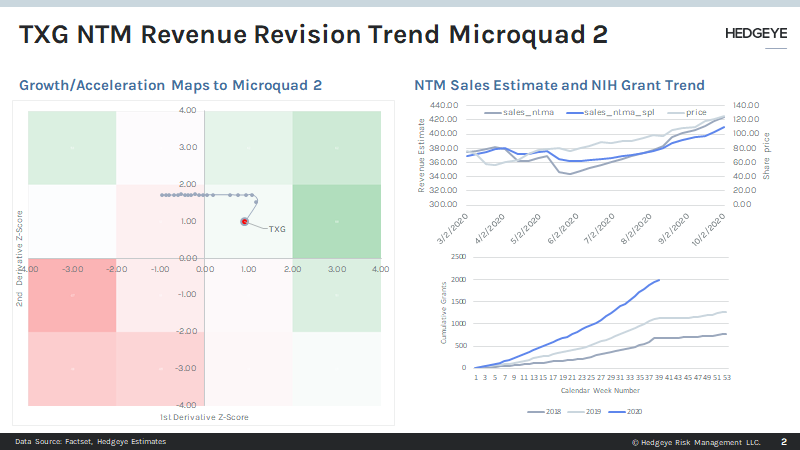Click the Share price axis title

click(766, 156)
